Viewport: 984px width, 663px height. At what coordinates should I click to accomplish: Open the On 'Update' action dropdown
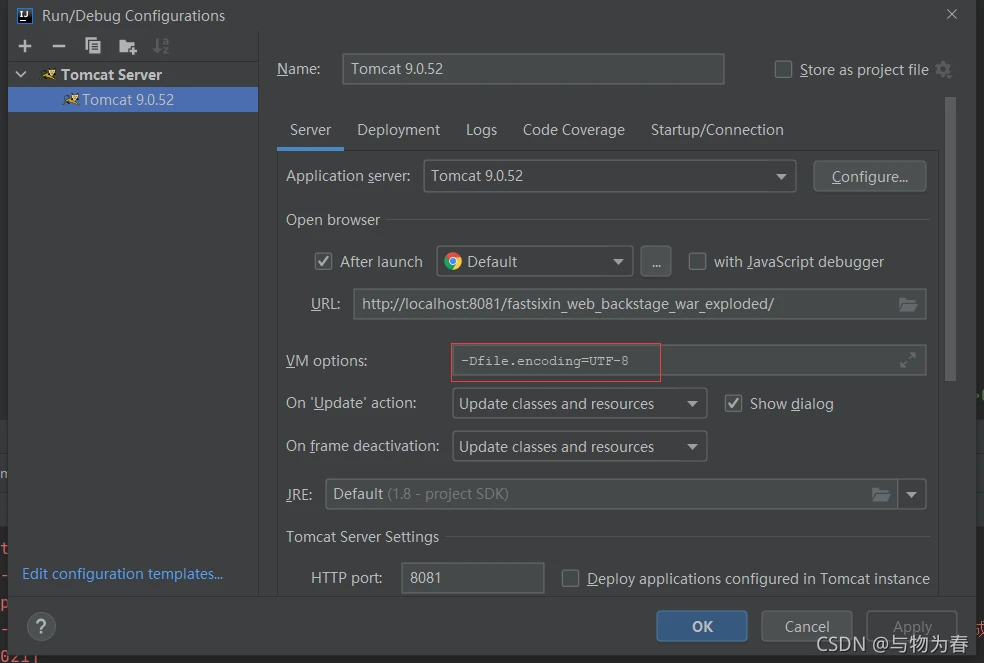pyautogui.click(x=579, y=403)
